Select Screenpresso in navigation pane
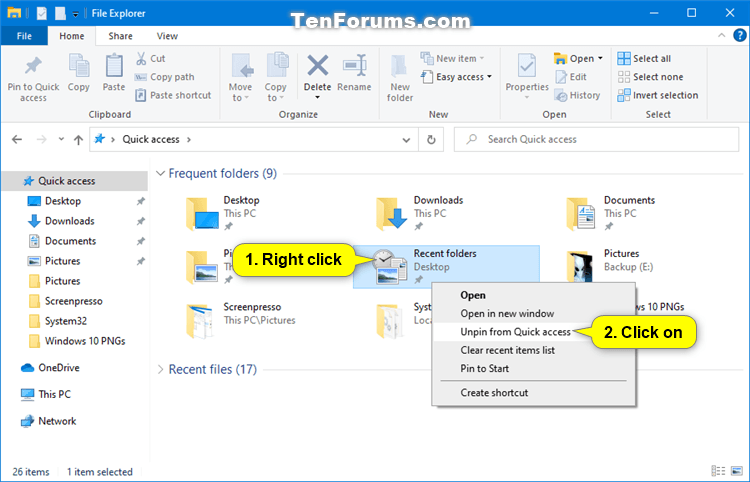This screenshot has height=482, width=750. 75,301
